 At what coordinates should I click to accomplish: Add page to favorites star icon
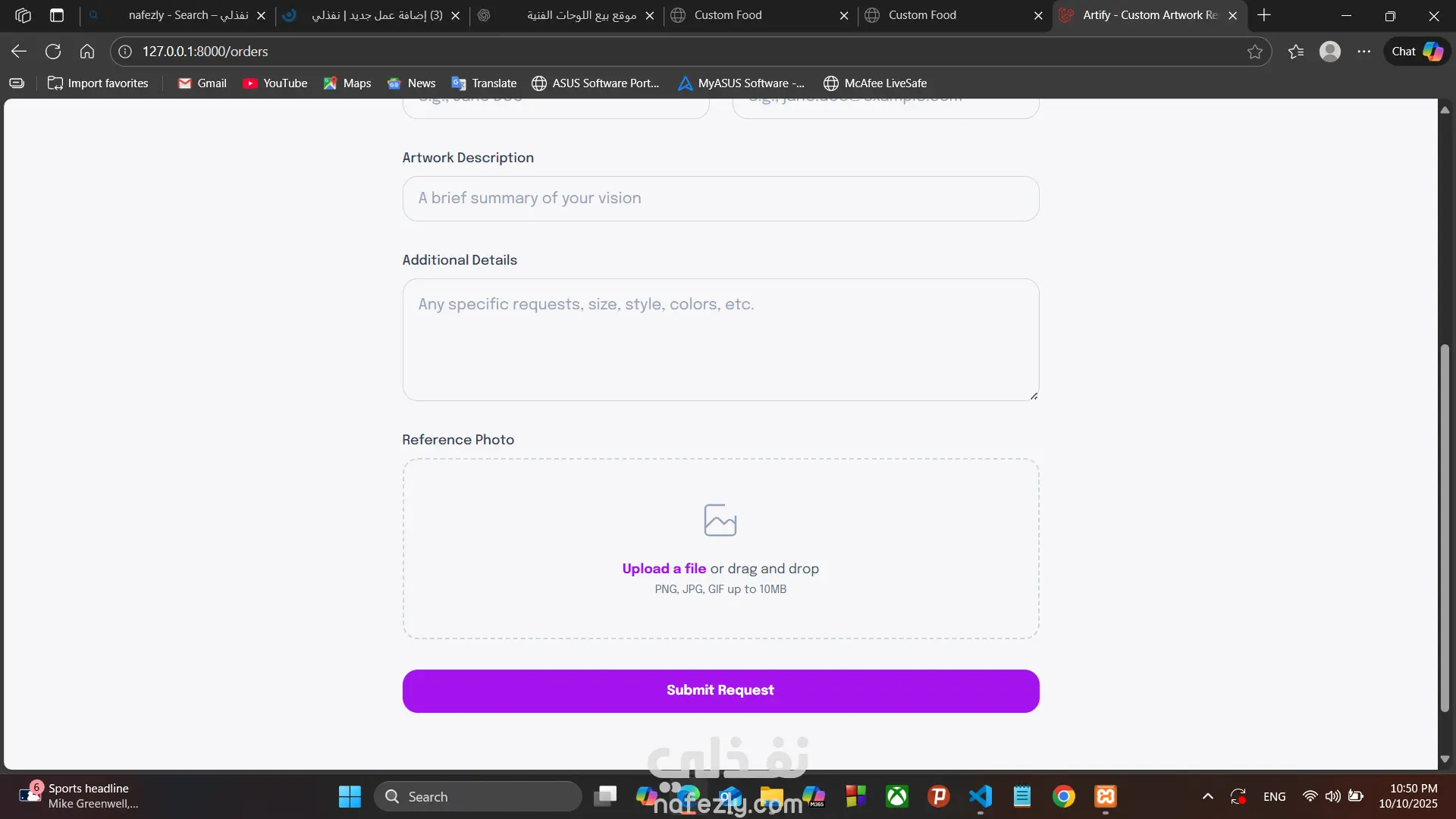tap(1254, 52)
